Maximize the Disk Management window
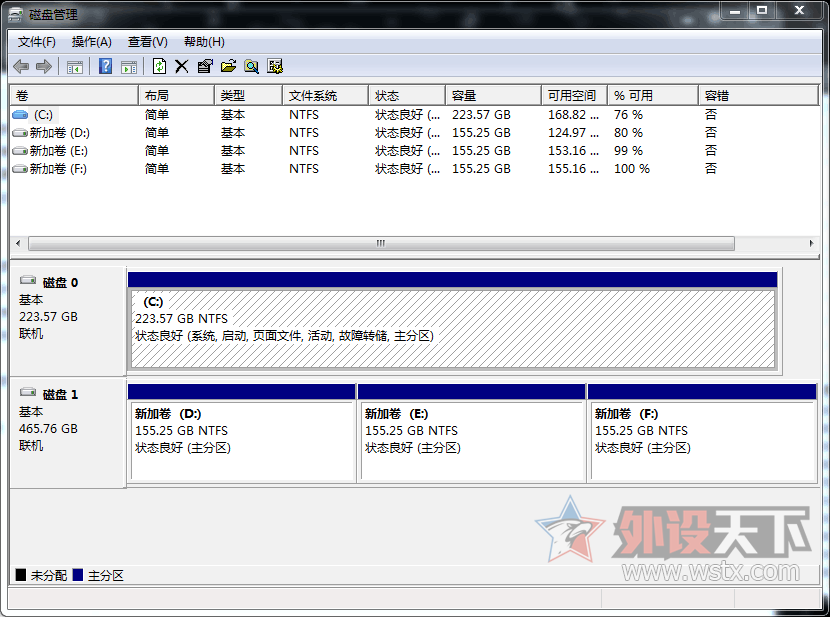830x617 pixels. tap(762, 11)
